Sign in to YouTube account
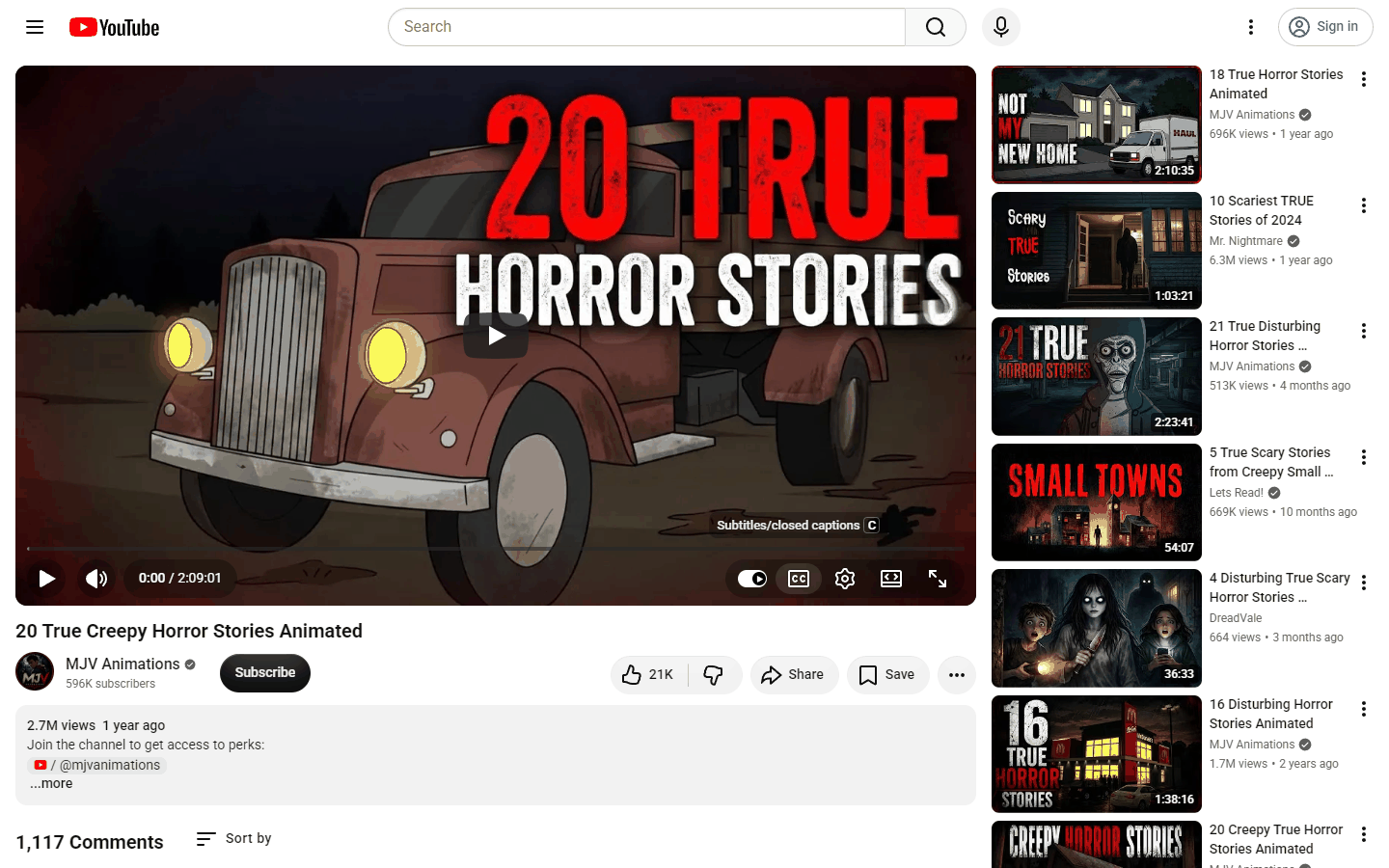 (1325, 27)
